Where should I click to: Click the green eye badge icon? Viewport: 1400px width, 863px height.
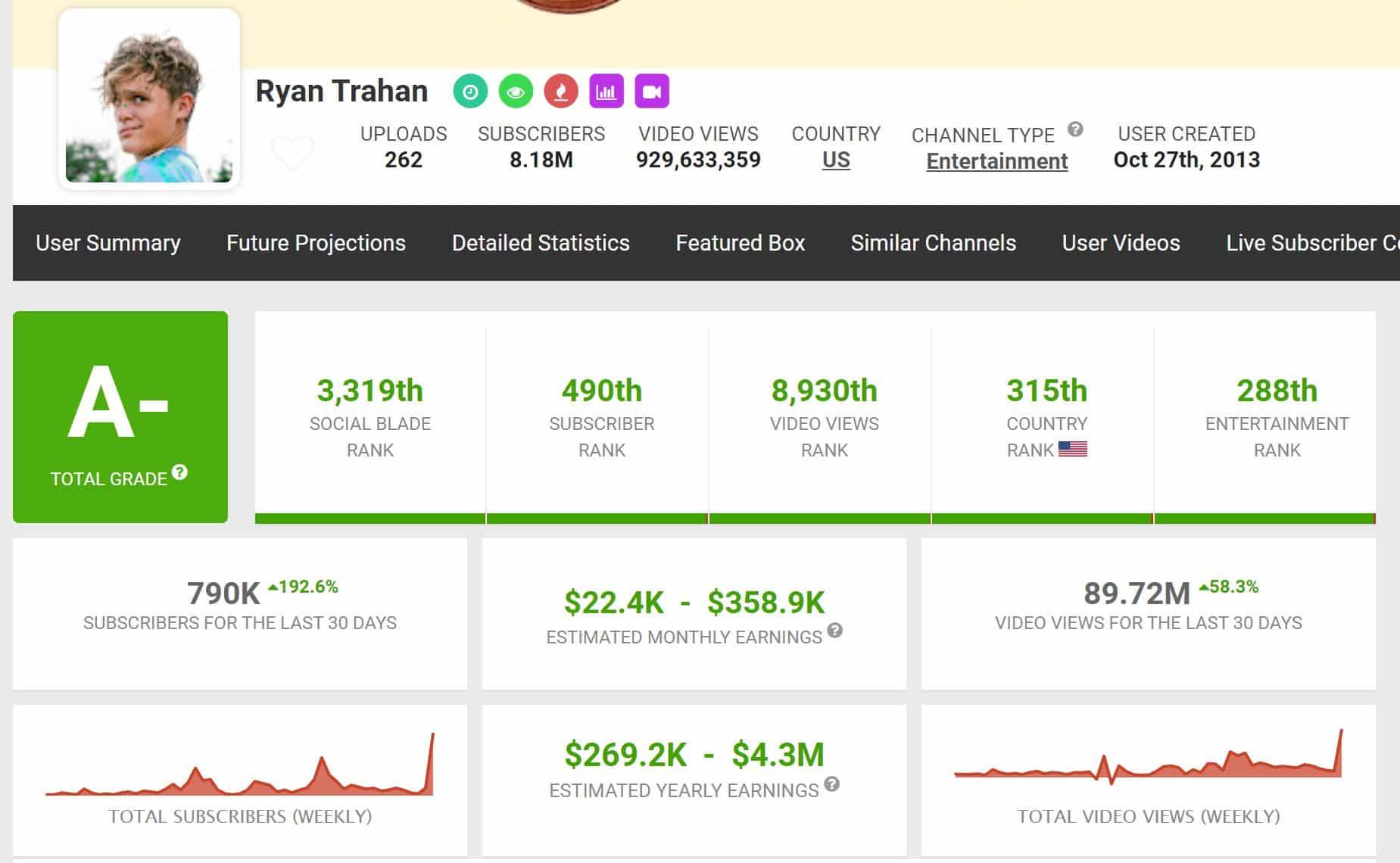coord(516,92)
